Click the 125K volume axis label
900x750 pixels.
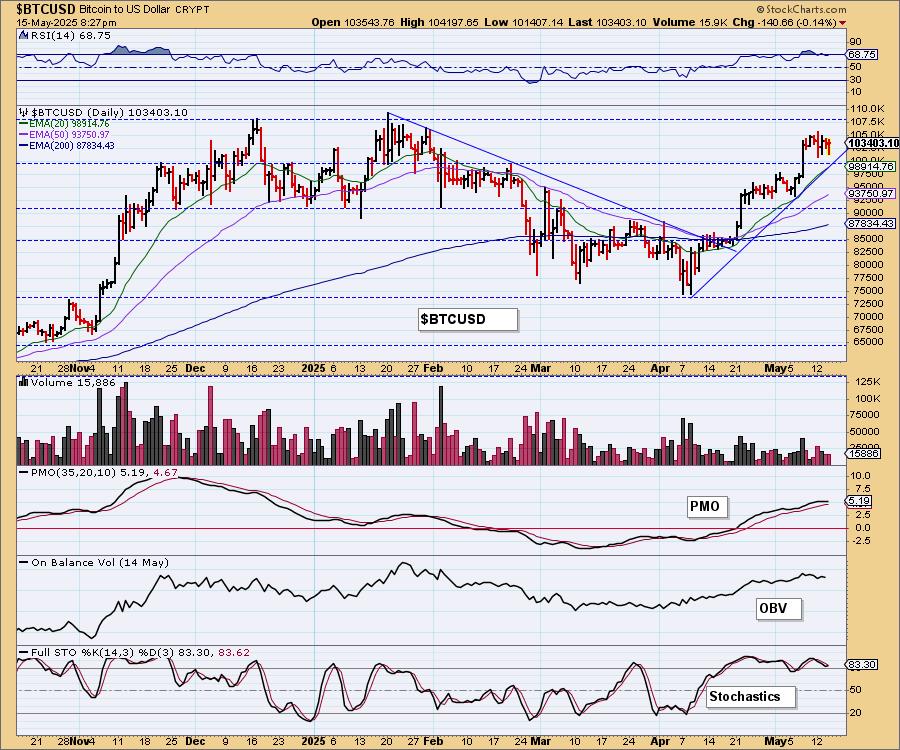point(867,382)
